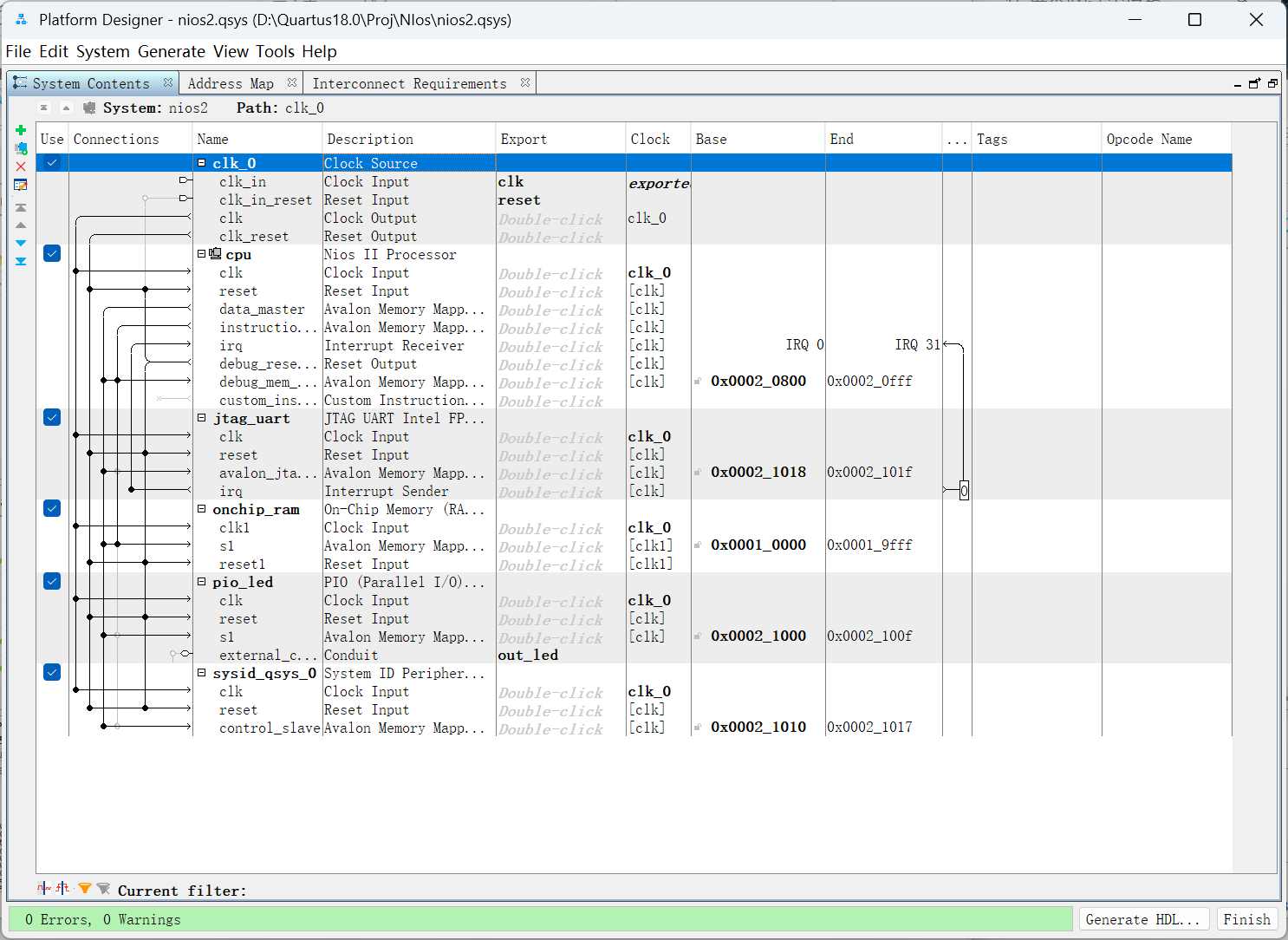
Task: Click the blue move-down arrow in left toolbar
Action: [21, 244]
